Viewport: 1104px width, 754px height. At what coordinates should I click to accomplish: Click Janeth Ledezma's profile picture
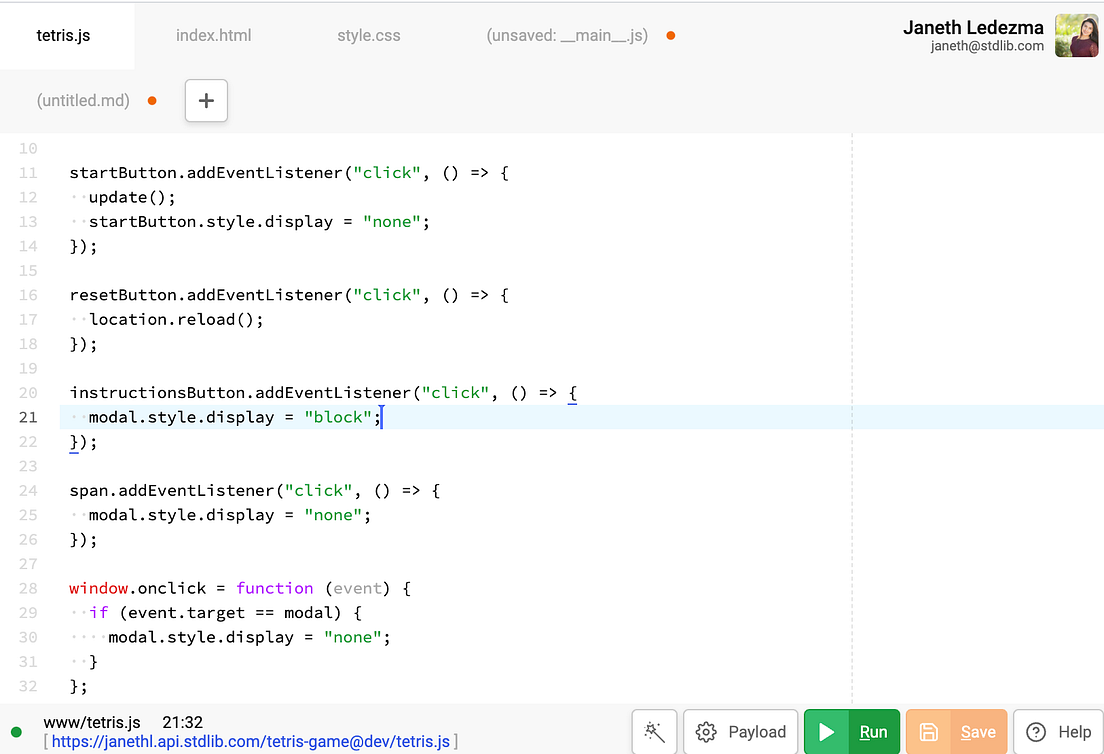point(1076,36)
